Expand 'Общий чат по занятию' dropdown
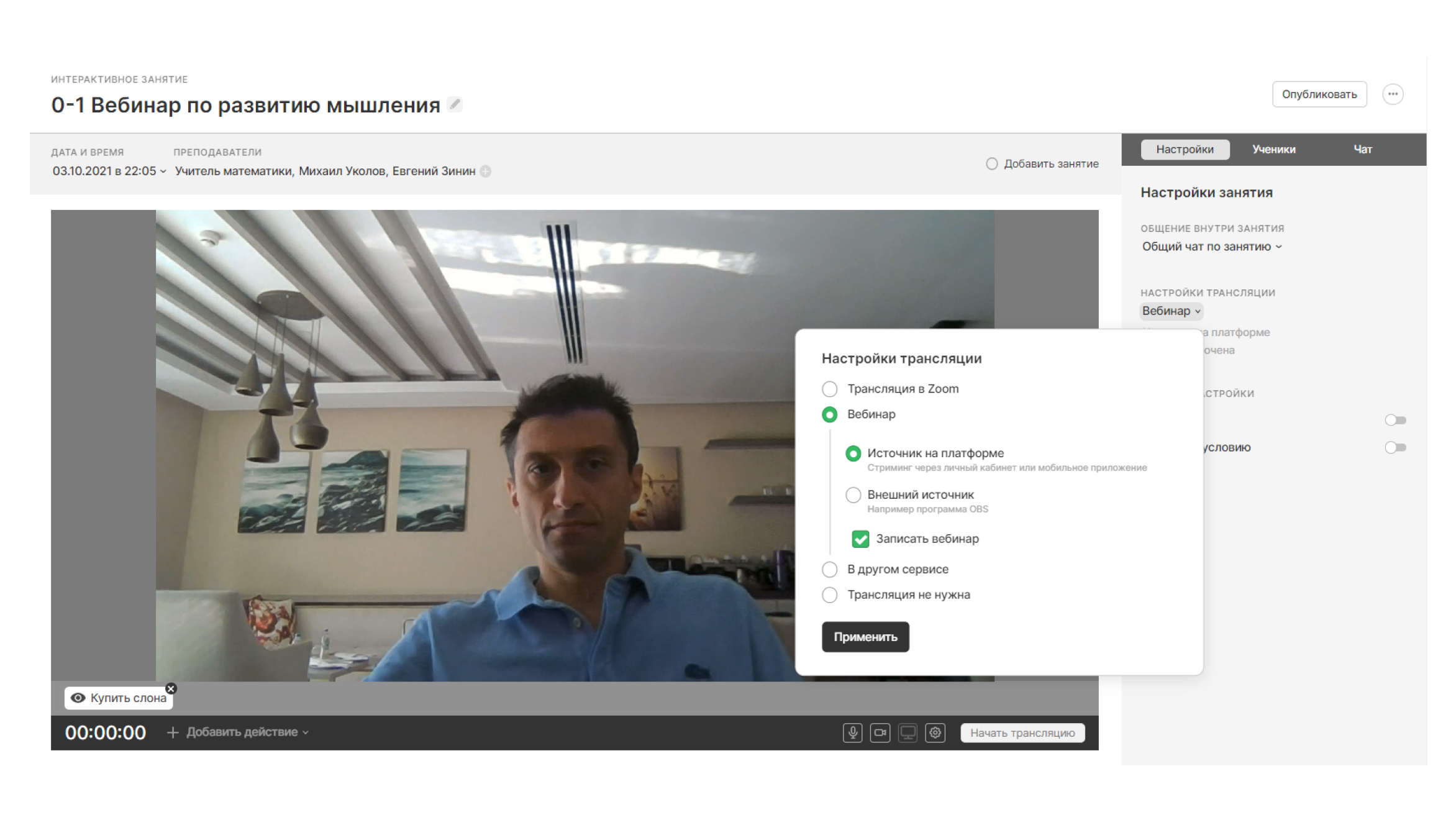The image size is (1456, 820). tap(1211, 247)
